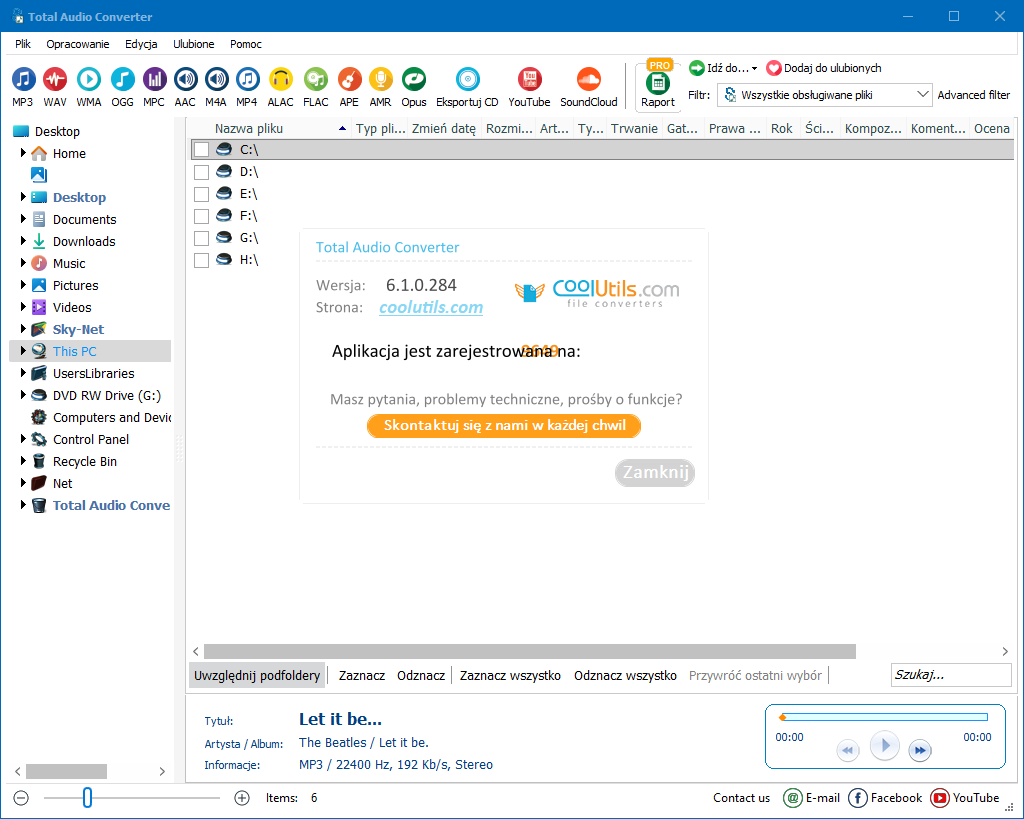Open the Edycja menu
This screenshot has height=819, width=1024.
coord(141,44)
